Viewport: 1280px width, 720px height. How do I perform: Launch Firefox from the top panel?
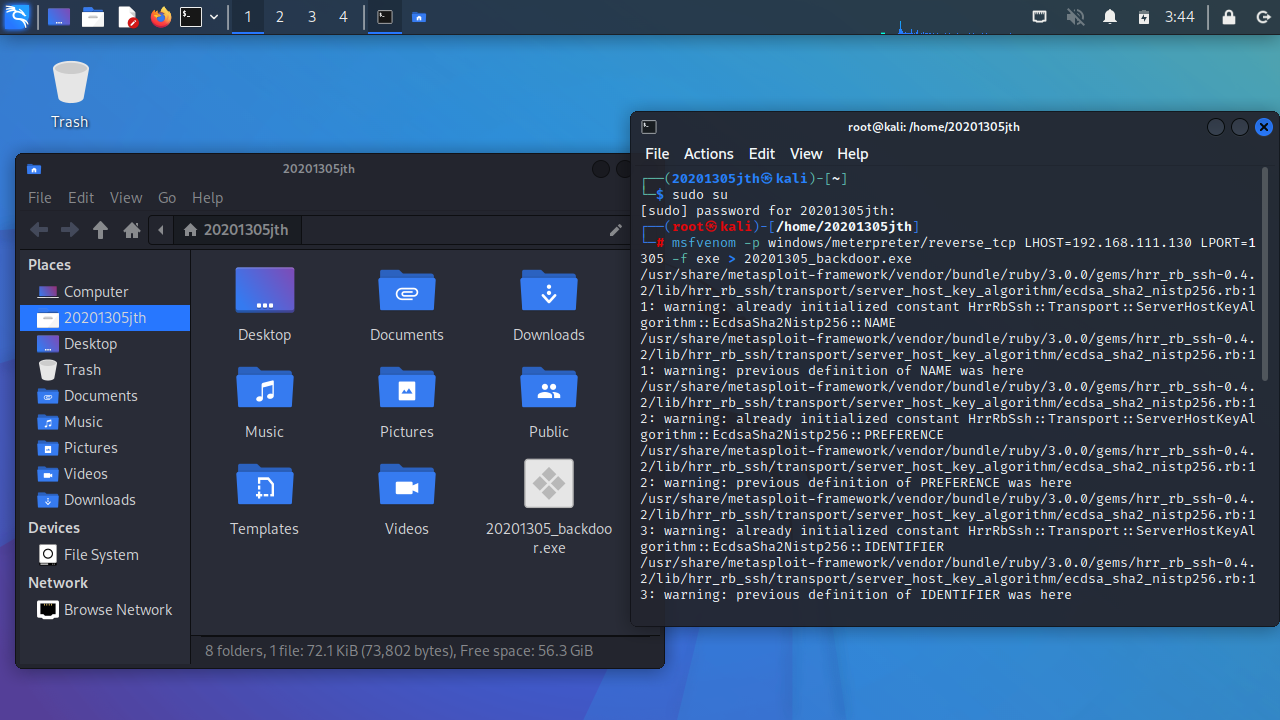pos(161,17)
